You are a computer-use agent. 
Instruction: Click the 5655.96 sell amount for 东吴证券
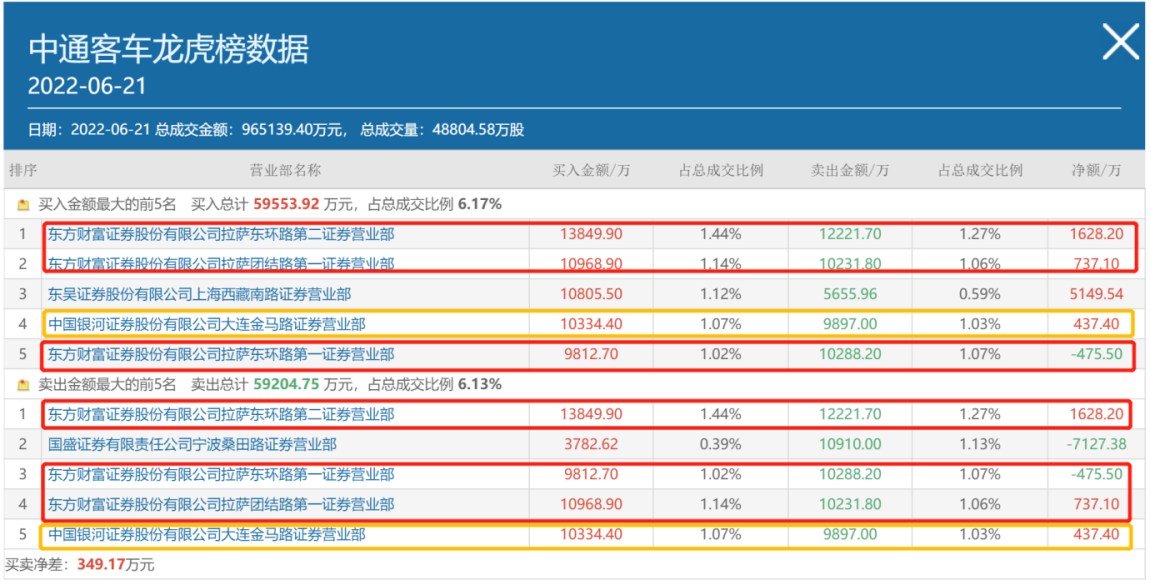(850, 294)
